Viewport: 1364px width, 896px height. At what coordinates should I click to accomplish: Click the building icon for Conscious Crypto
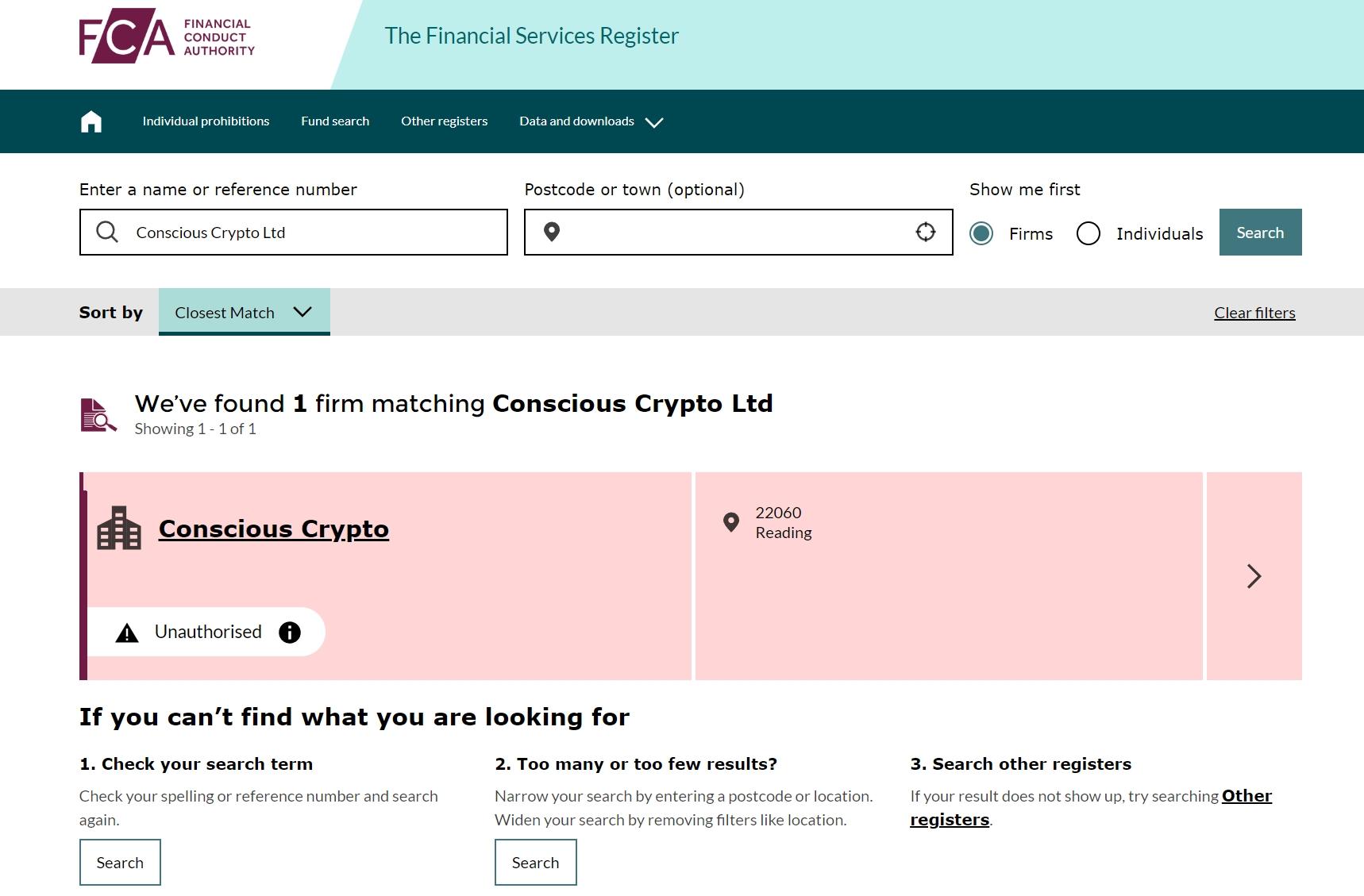tap(119, 528)
